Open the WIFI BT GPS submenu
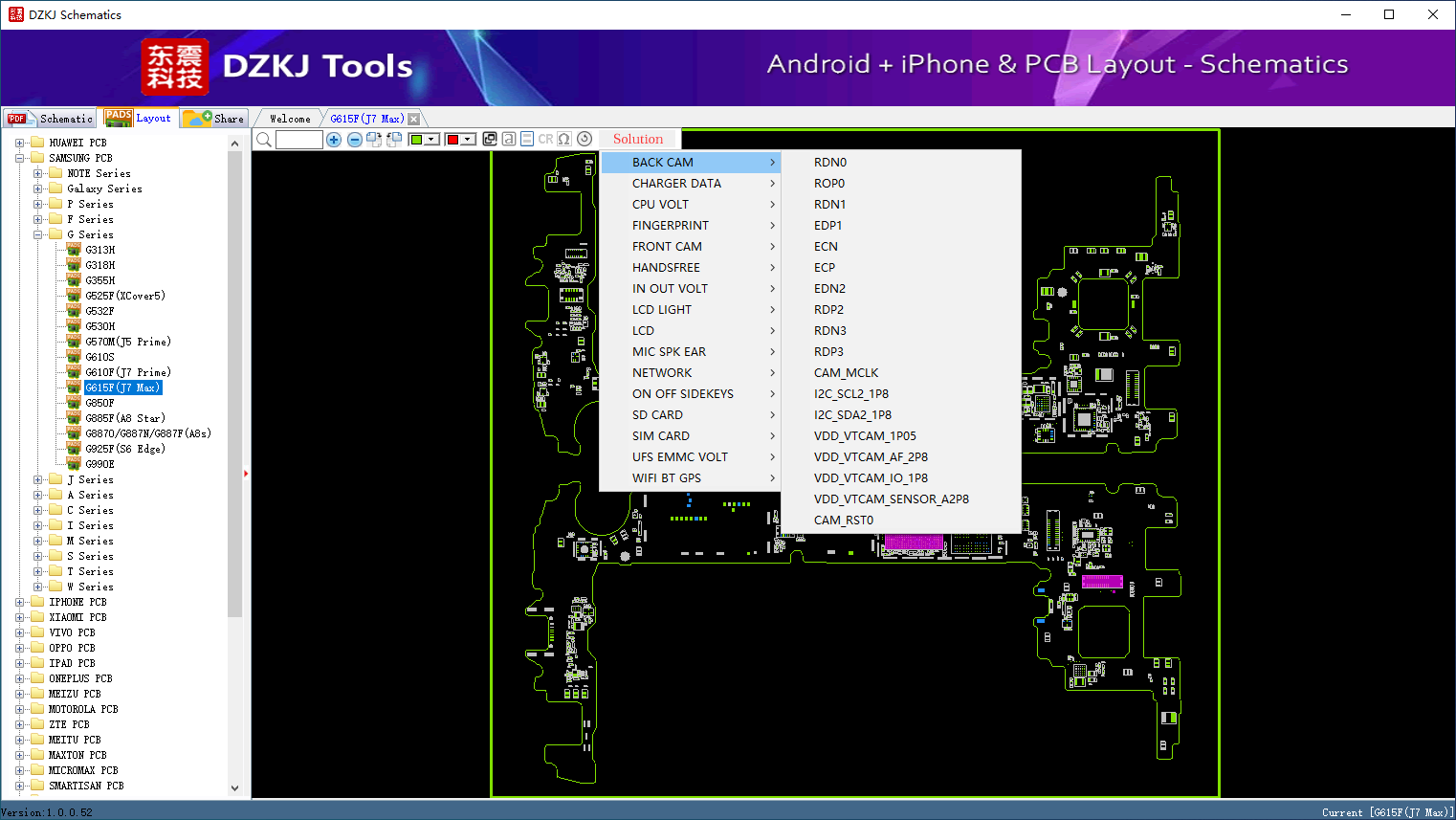Image resolution: width=1456 pixels, height=820 pixels. tap(691, 478)
